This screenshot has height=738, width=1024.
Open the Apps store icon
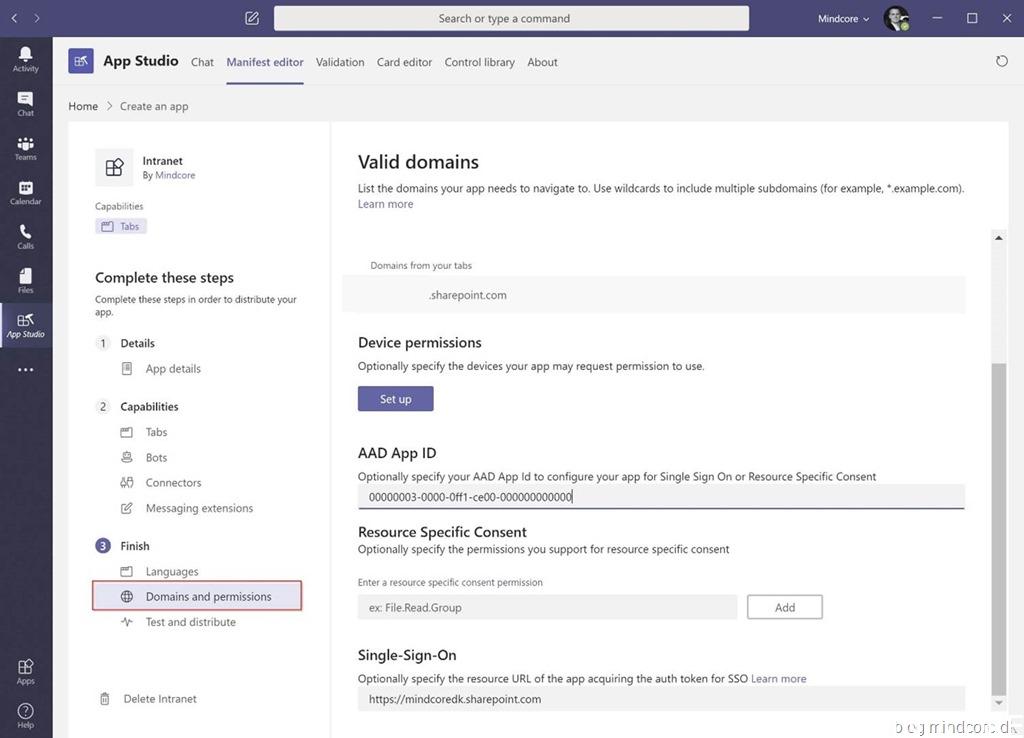(x=25, y=671)
